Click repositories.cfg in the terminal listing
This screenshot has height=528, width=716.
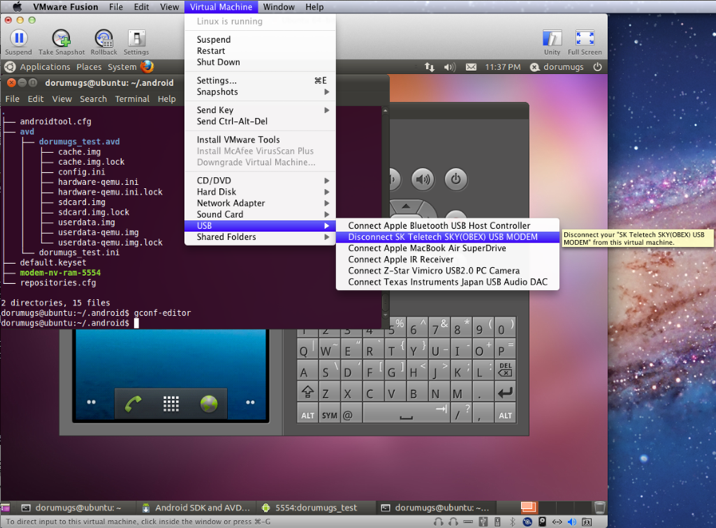pyautogui.click(x=58, y=283)
